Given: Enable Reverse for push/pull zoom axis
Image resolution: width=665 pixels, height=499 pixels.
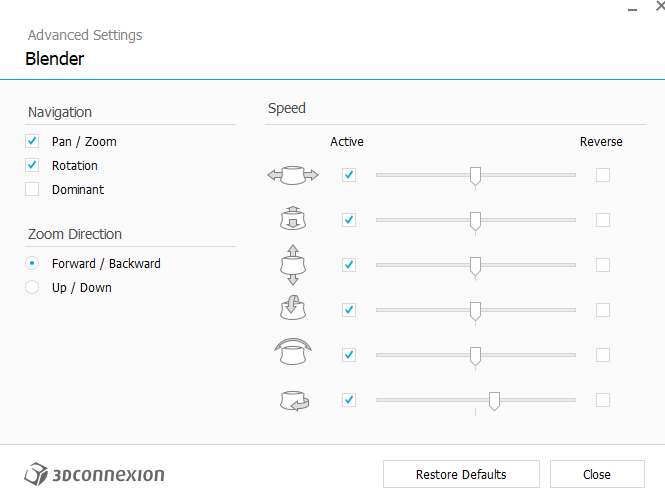Looking at the screenshot, I should tap(603, 220).
